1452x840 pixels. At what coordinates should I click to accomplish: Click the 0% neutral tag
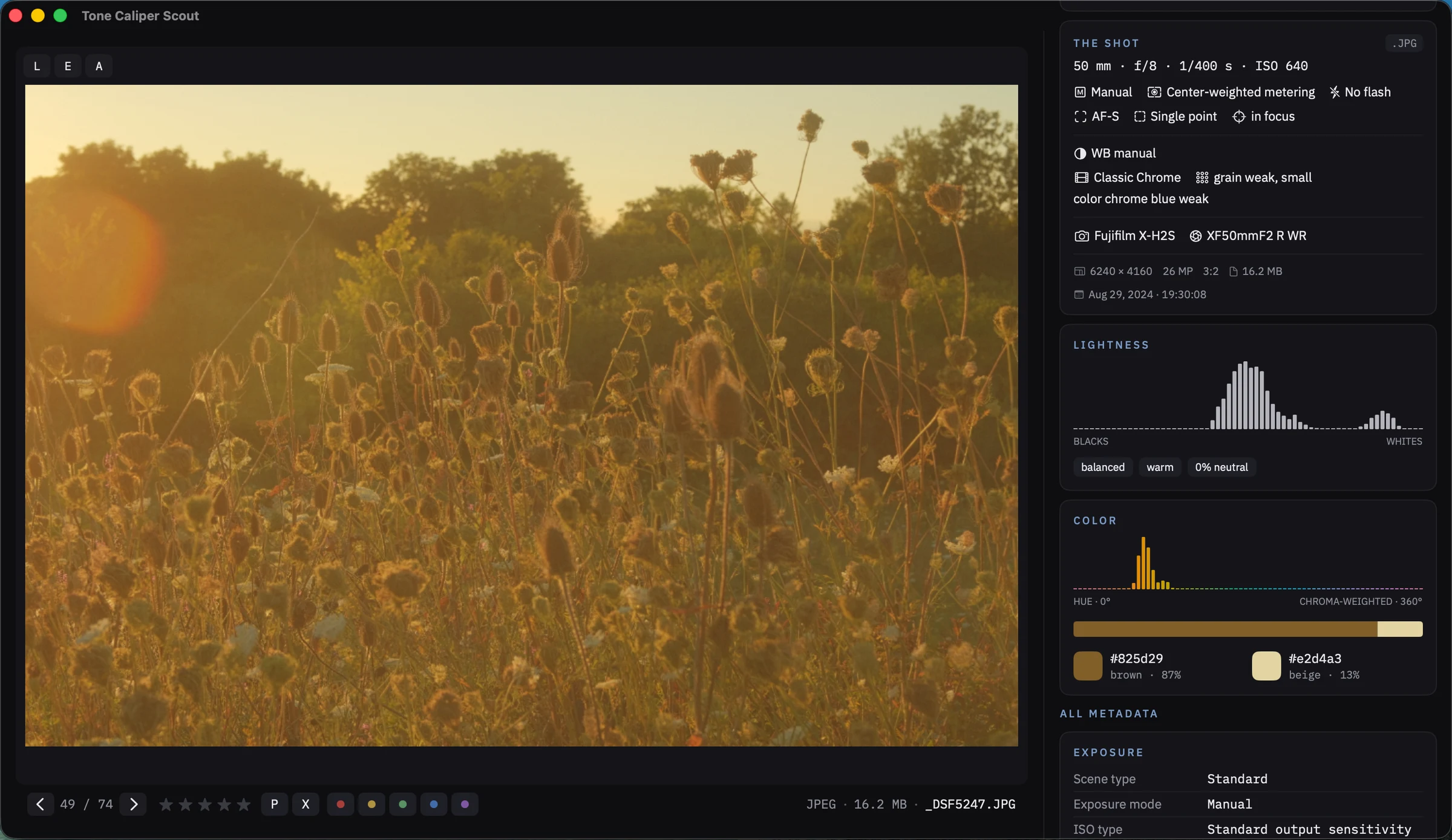[1221, 467]
